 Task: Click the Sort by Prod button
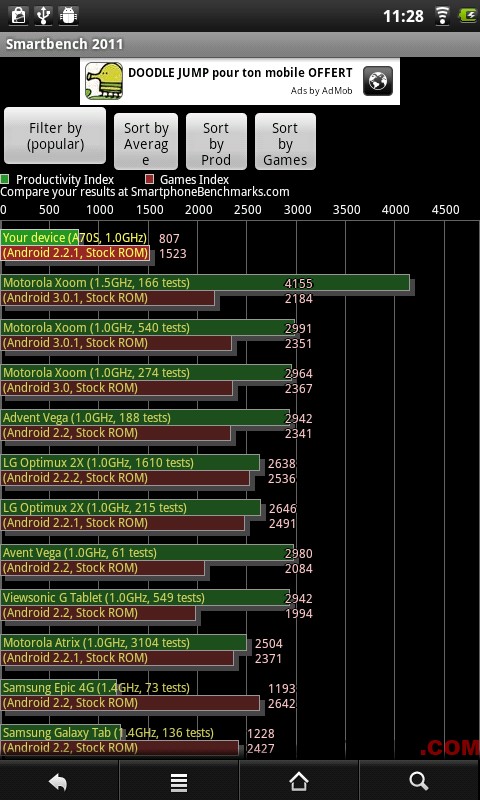tap(216, 141)
